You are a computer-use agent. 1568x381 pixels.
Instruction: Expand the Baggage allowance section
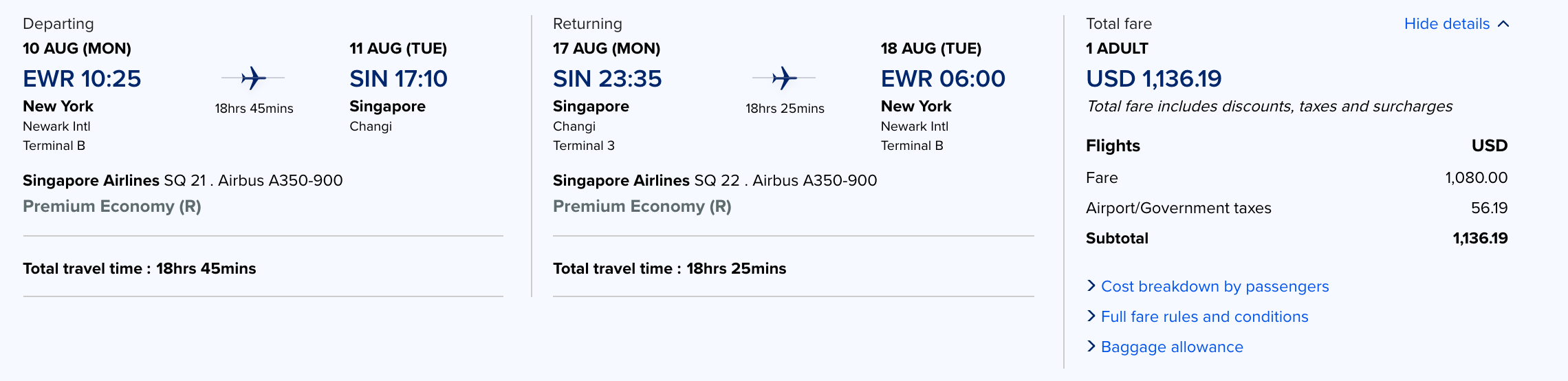[x=1172, y=347]
